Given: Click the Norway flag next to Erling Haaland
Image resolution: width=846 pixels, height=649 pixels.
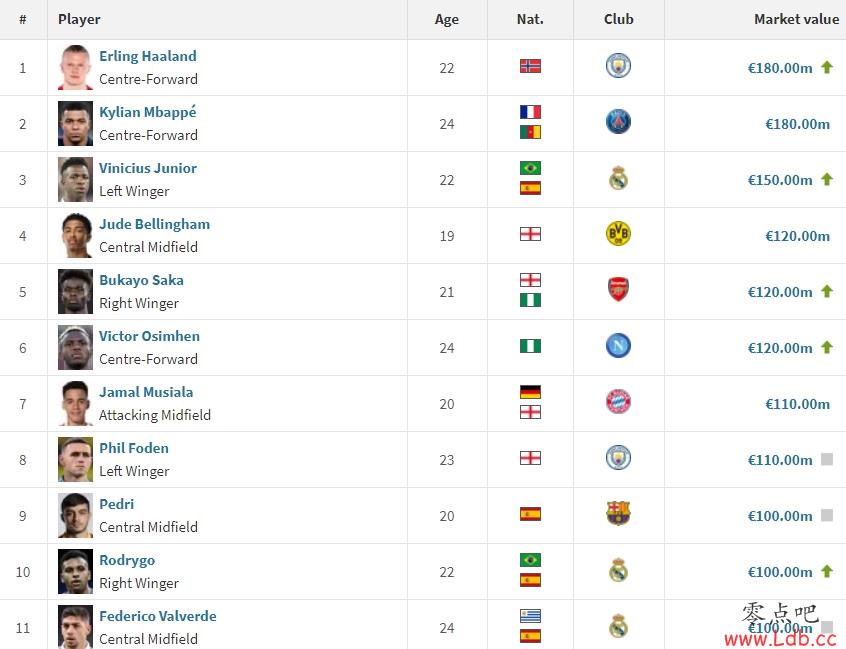Looking at the screenshot, I should point(530,66).
